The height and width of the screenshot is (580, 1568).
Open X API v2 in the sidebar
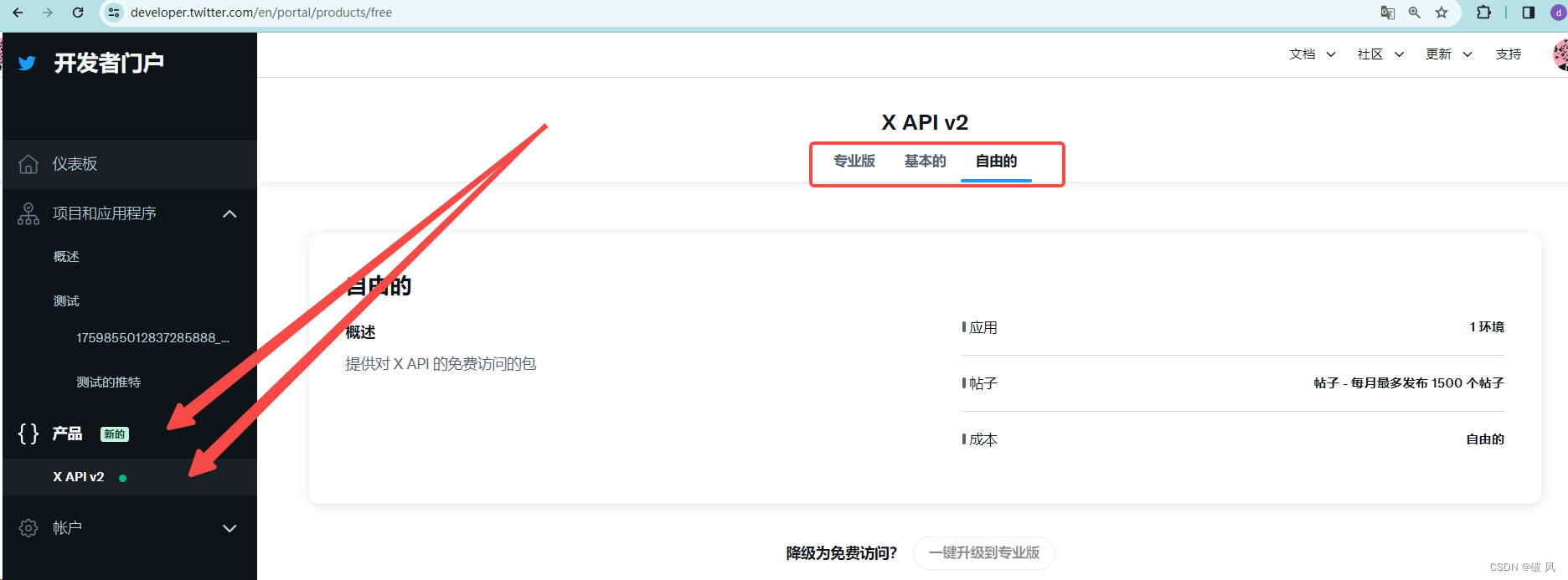pos(79,477)
